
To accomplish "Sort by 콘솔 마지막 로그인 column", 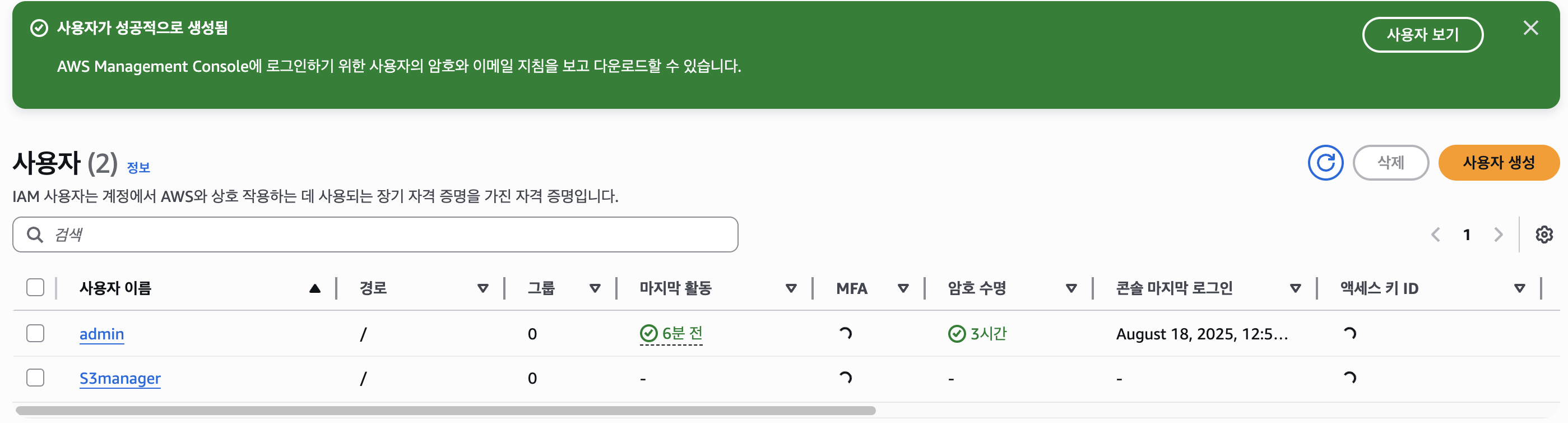I will 1295,288.
